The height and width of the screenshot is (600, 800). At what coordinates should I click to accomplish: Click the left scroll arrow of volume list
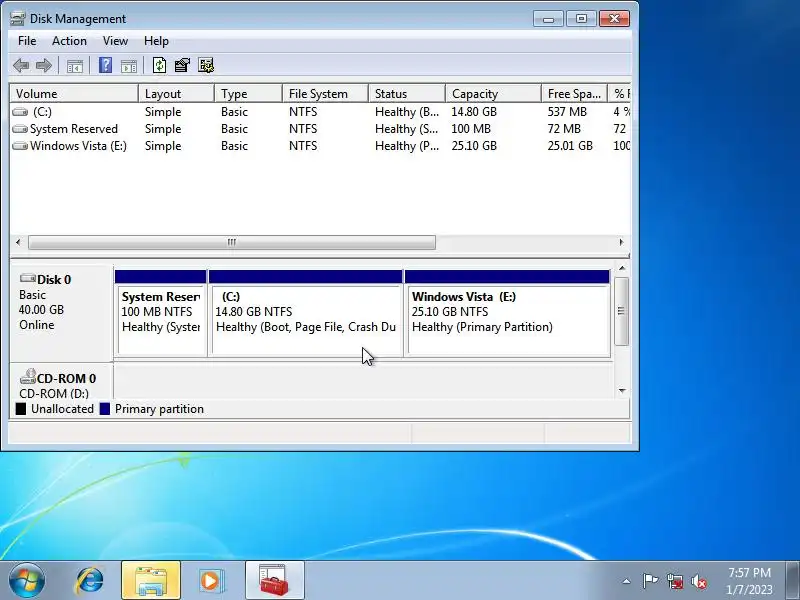[18, 242]
